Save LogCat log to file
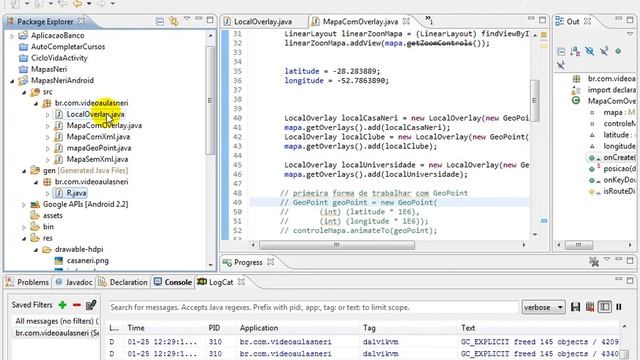The height and width of the screenshot is (360, 640). click(576, 307)
